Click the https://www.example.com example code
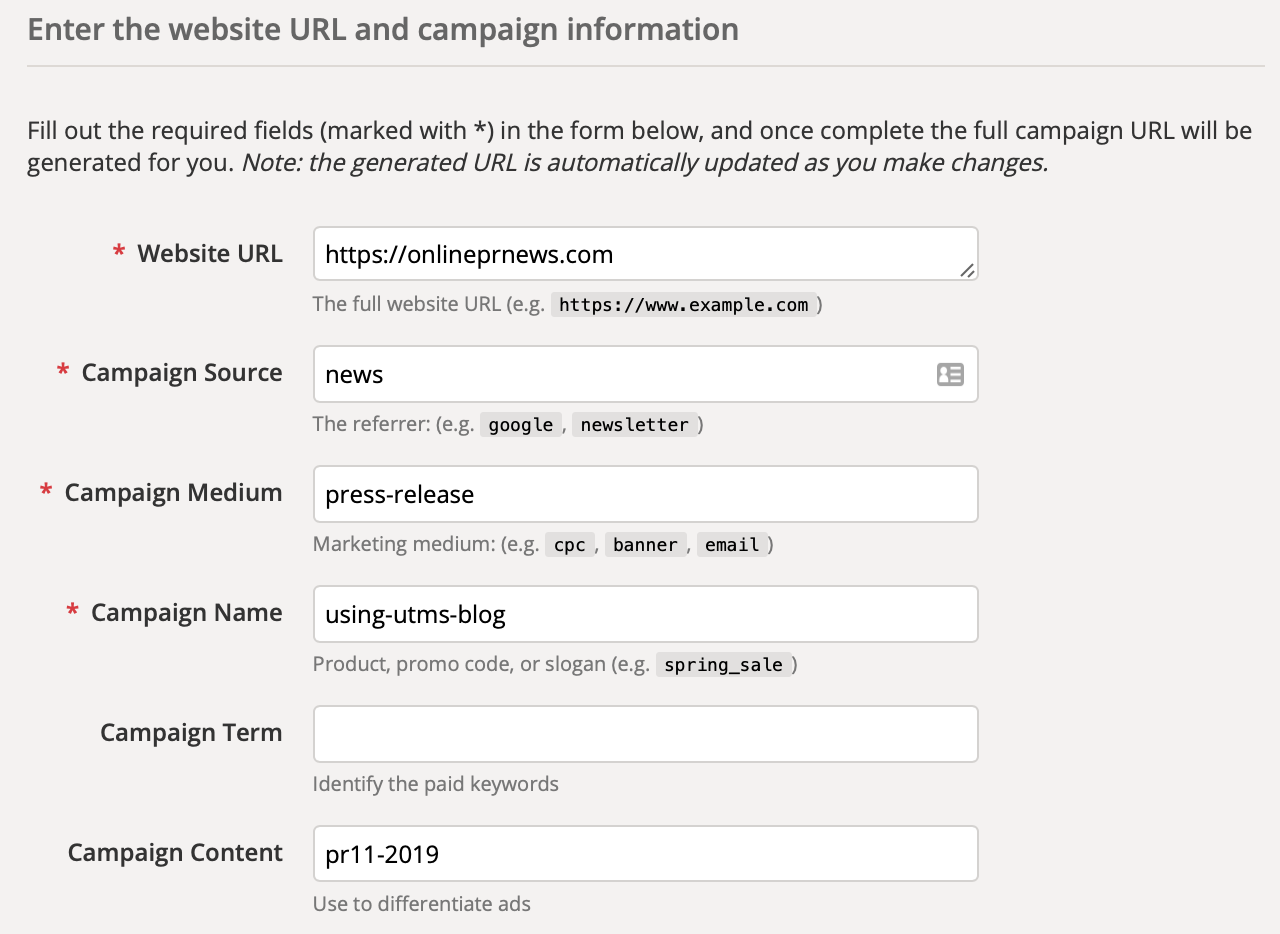This screenshot has width=1280, height=934. [683, 305]
